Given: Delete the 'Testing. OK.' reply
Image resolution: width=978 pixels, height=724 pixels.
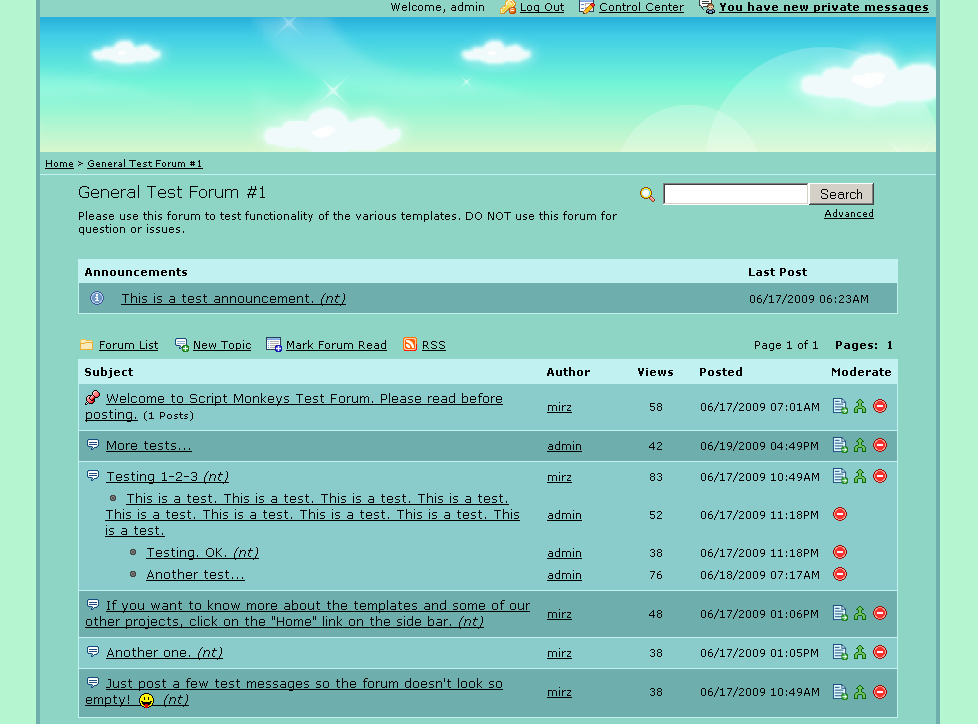Looking at the screenshot, I should click(x=840, y=553).
